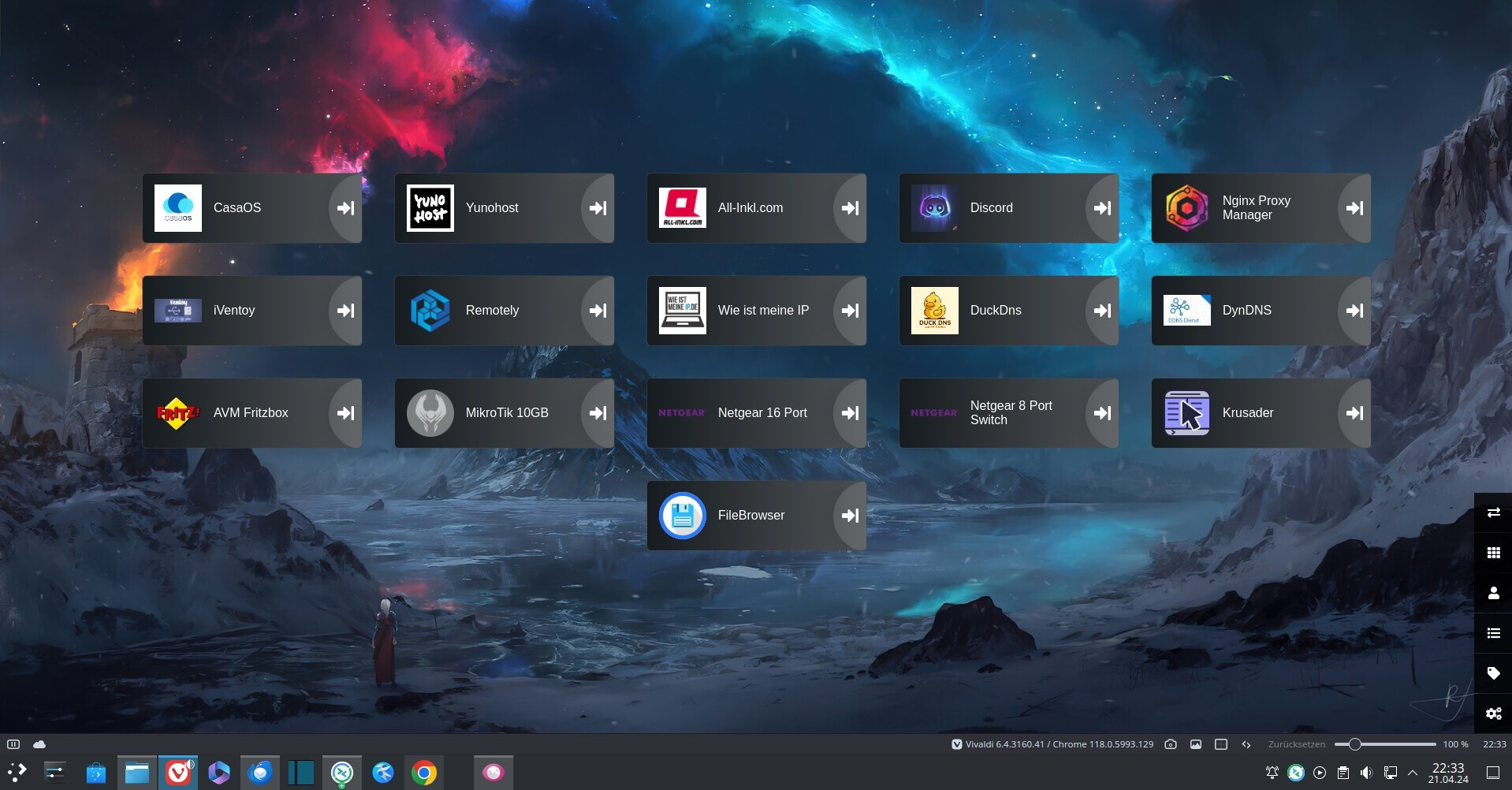
Task: Click the capture page camera icon
Action: coord(1171,744)
